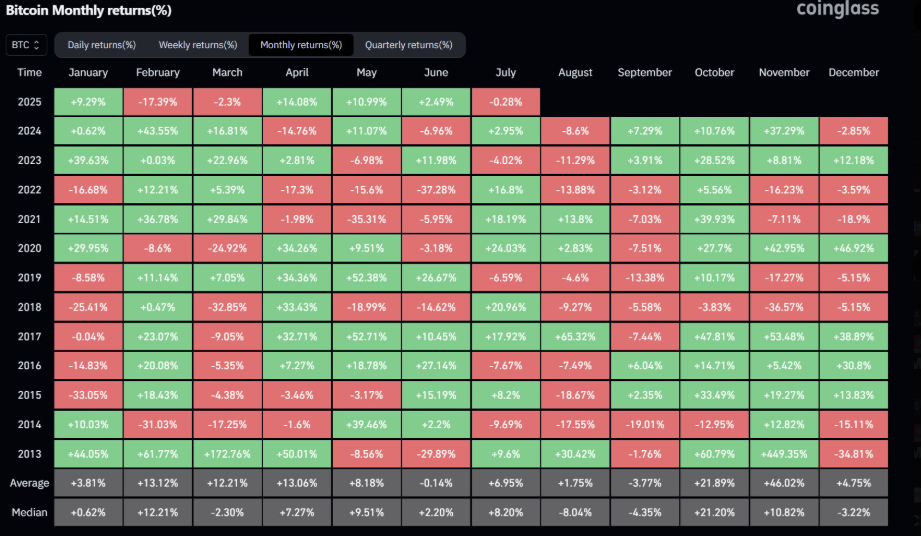Click the Average November cell +46.02%
This screenshot has height=536, width=921.
coord(784,483)
